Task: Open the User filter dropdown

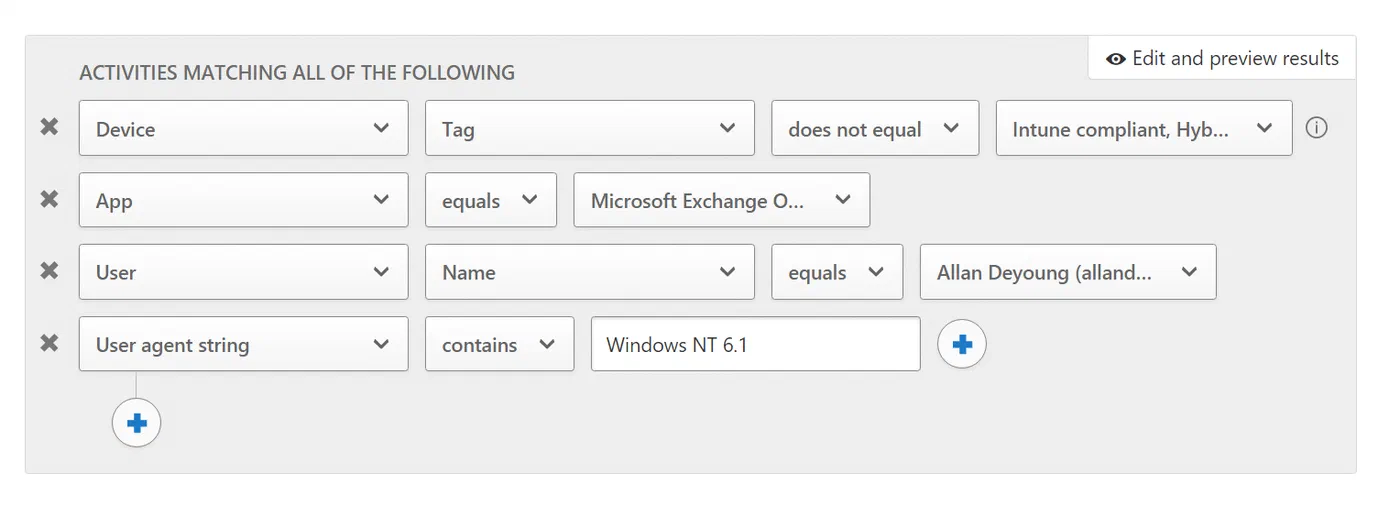Action: (x=244, y=272)
